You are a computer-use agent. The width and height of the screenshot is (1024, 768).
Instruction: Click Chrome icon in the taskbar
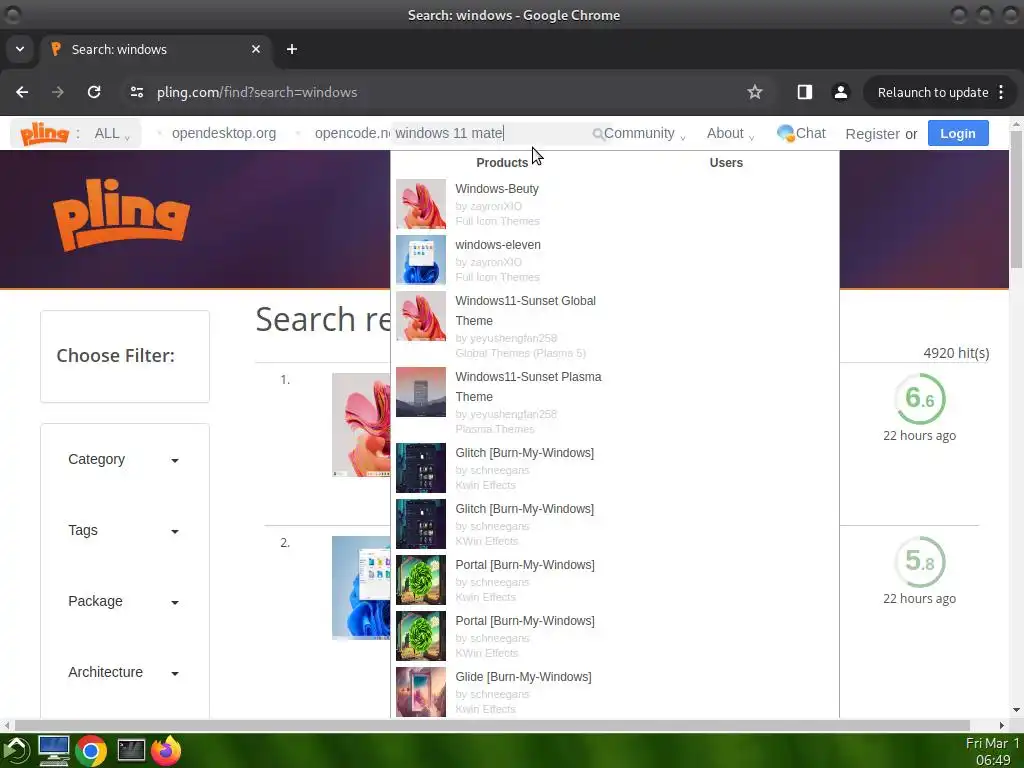(91, 751)
